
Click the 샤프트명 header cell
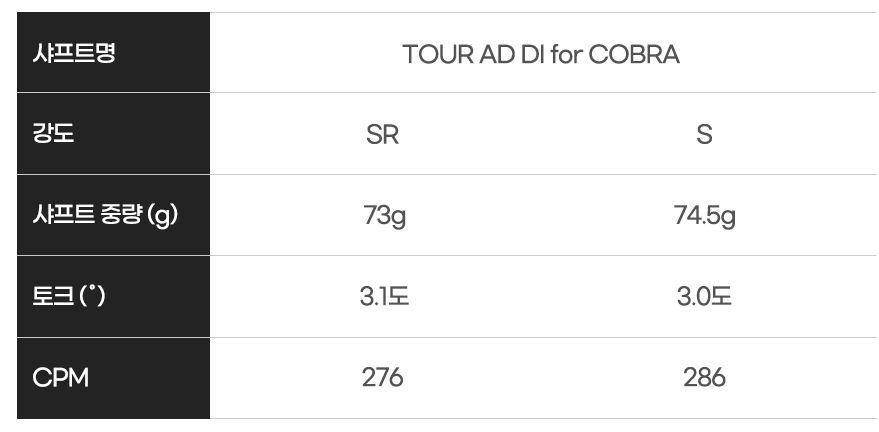tap(74, 53)
